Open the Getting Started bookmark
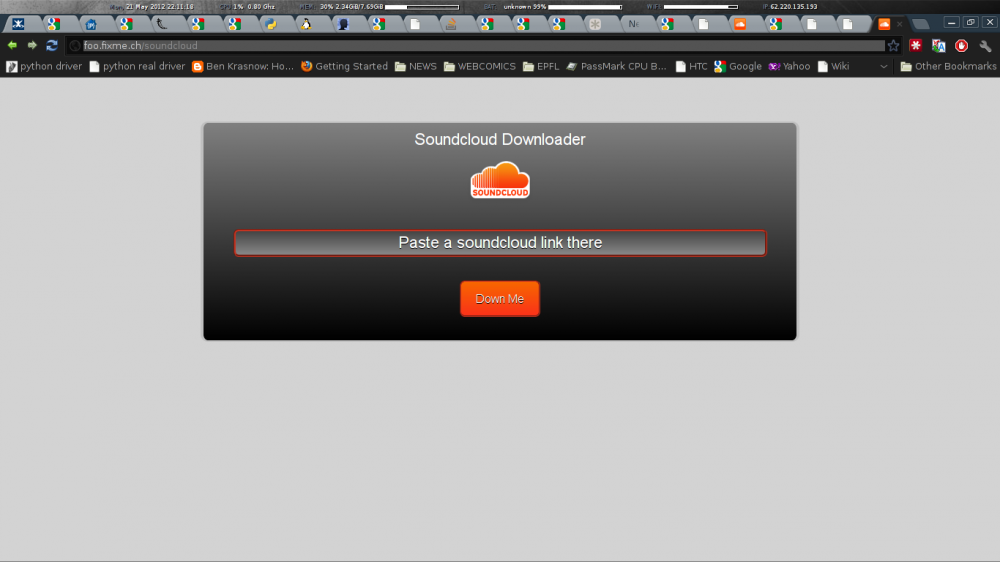 point(343,67)
